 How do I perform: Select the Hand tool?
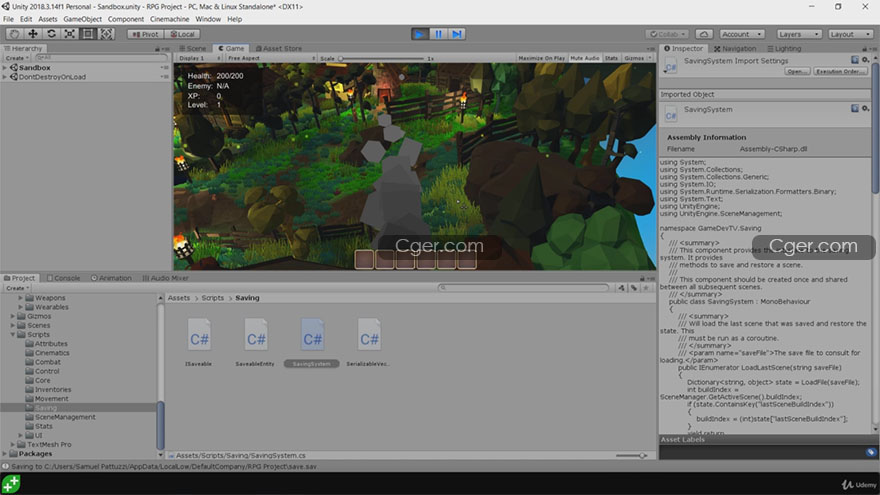coord(15,34)
